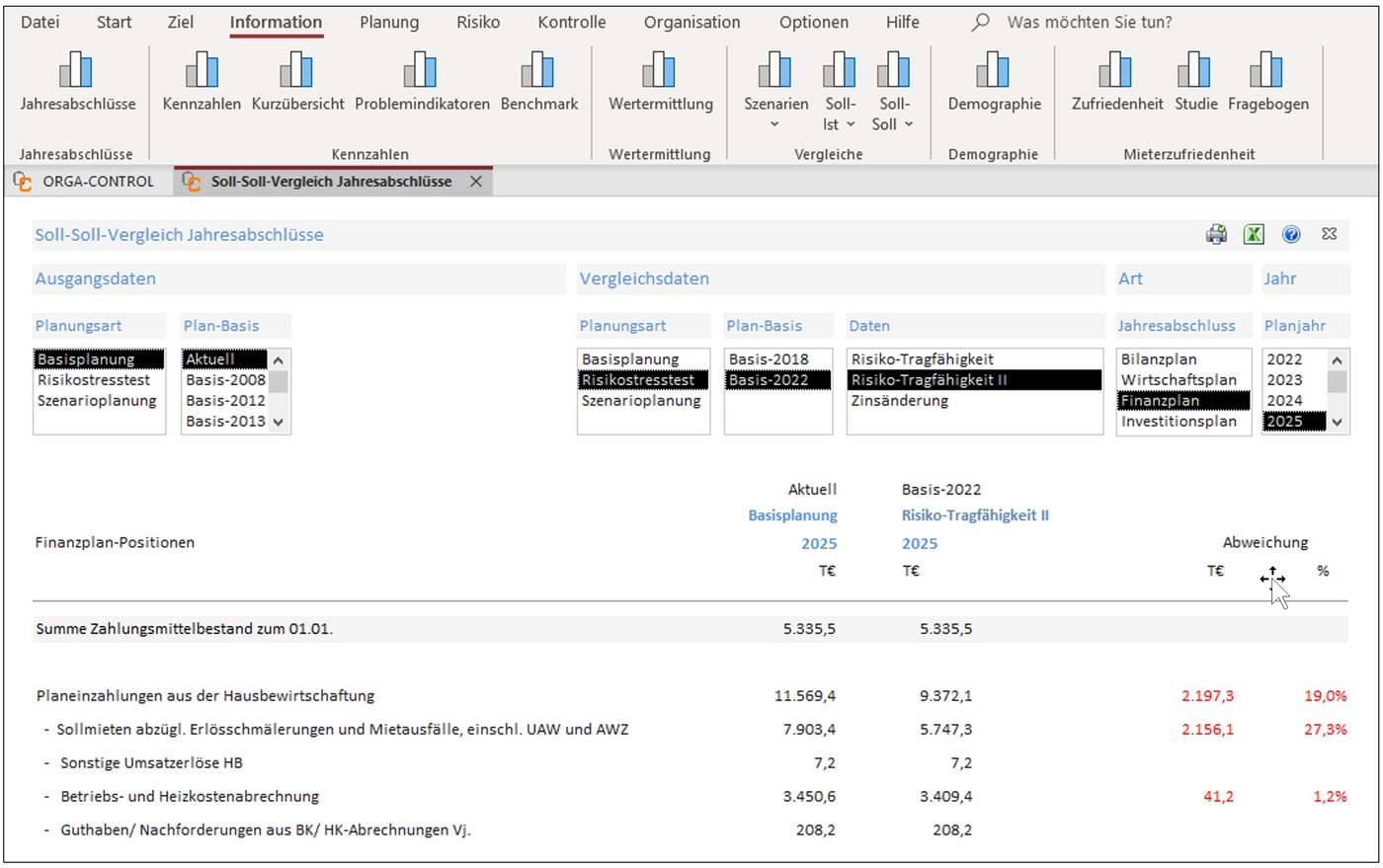Open the Problemindikatoren ribbon icon

pos(421,71)
